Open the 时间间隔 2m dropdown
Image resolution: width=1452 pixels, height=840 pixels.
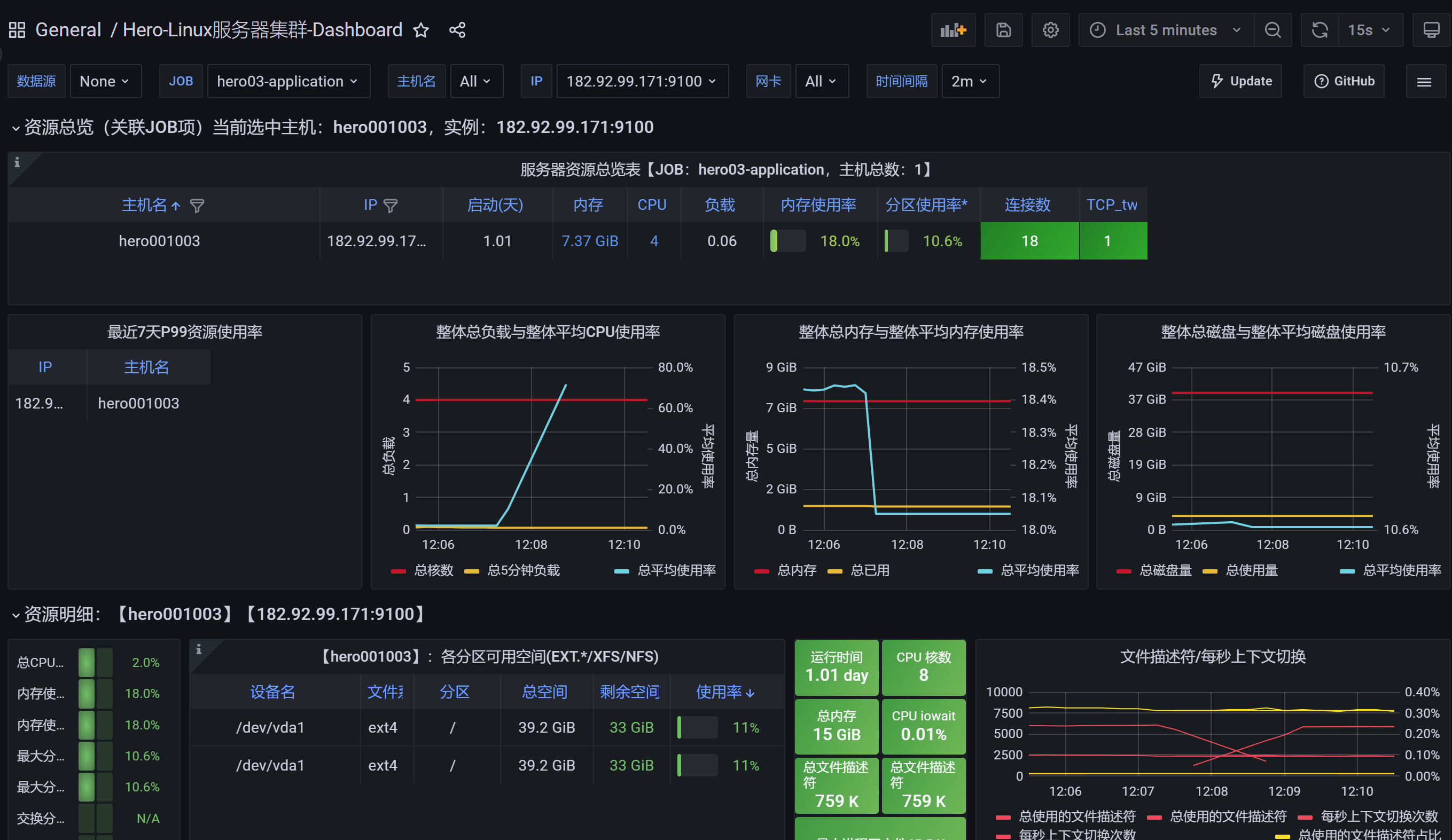click(x=970, y=81)
